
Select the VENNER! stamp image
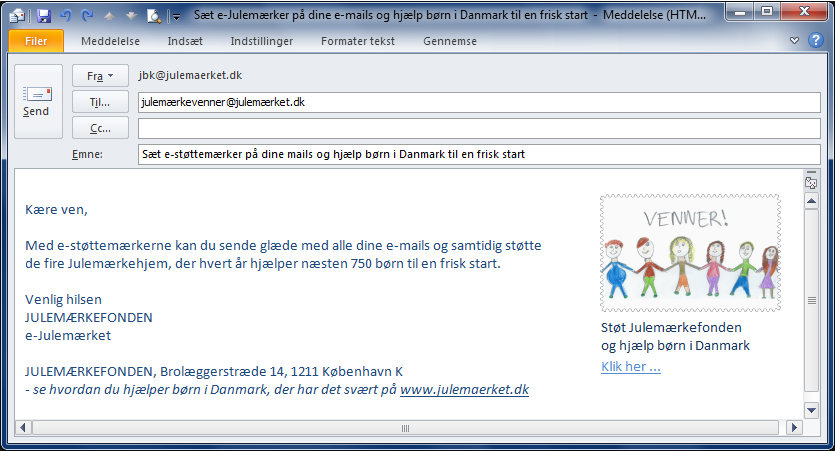pos(690,253)
